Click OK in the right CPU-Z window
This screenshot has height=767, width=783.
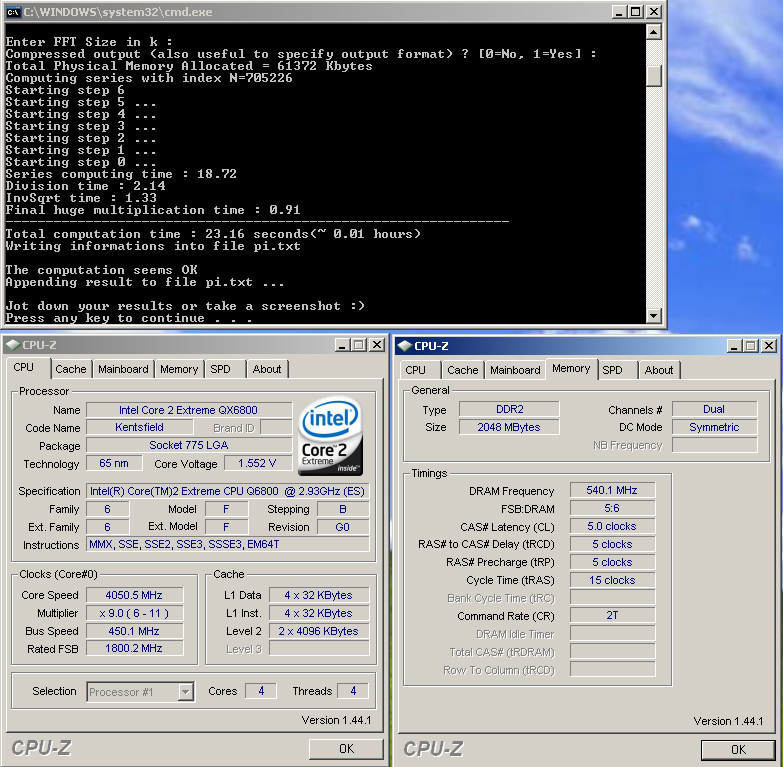tap(739, 750)
